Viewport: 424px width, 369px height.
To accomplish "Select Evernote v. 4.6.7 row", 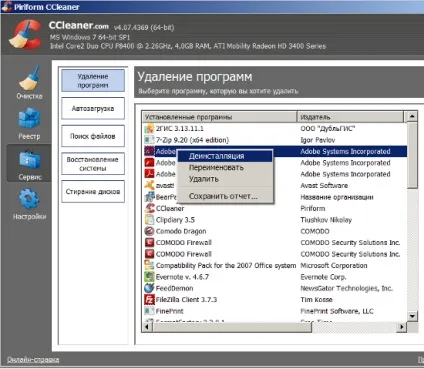I will [x=275, y=276].
